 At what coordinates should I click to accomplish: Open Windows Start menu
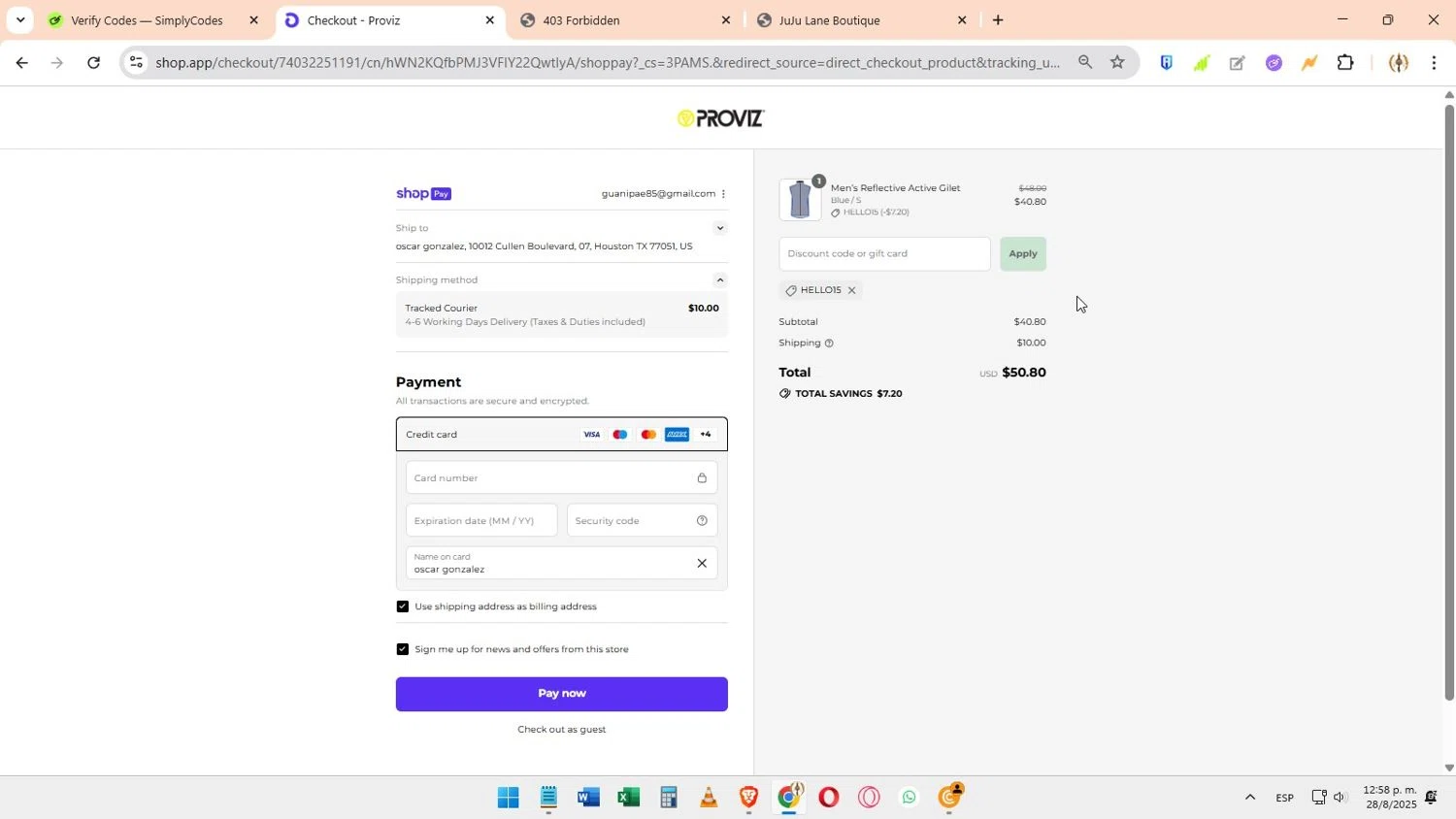coord(508,798)
